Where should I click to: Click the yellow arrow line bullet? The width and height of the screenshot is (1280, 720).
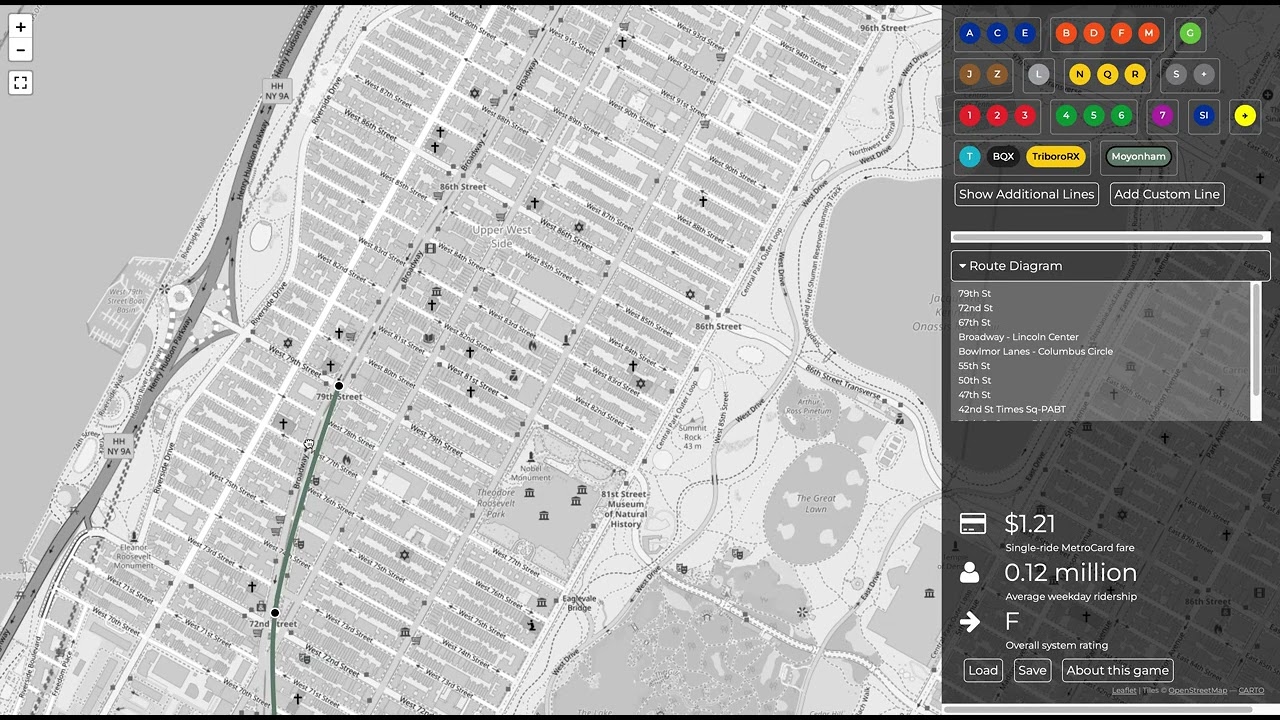point(1245,115)
